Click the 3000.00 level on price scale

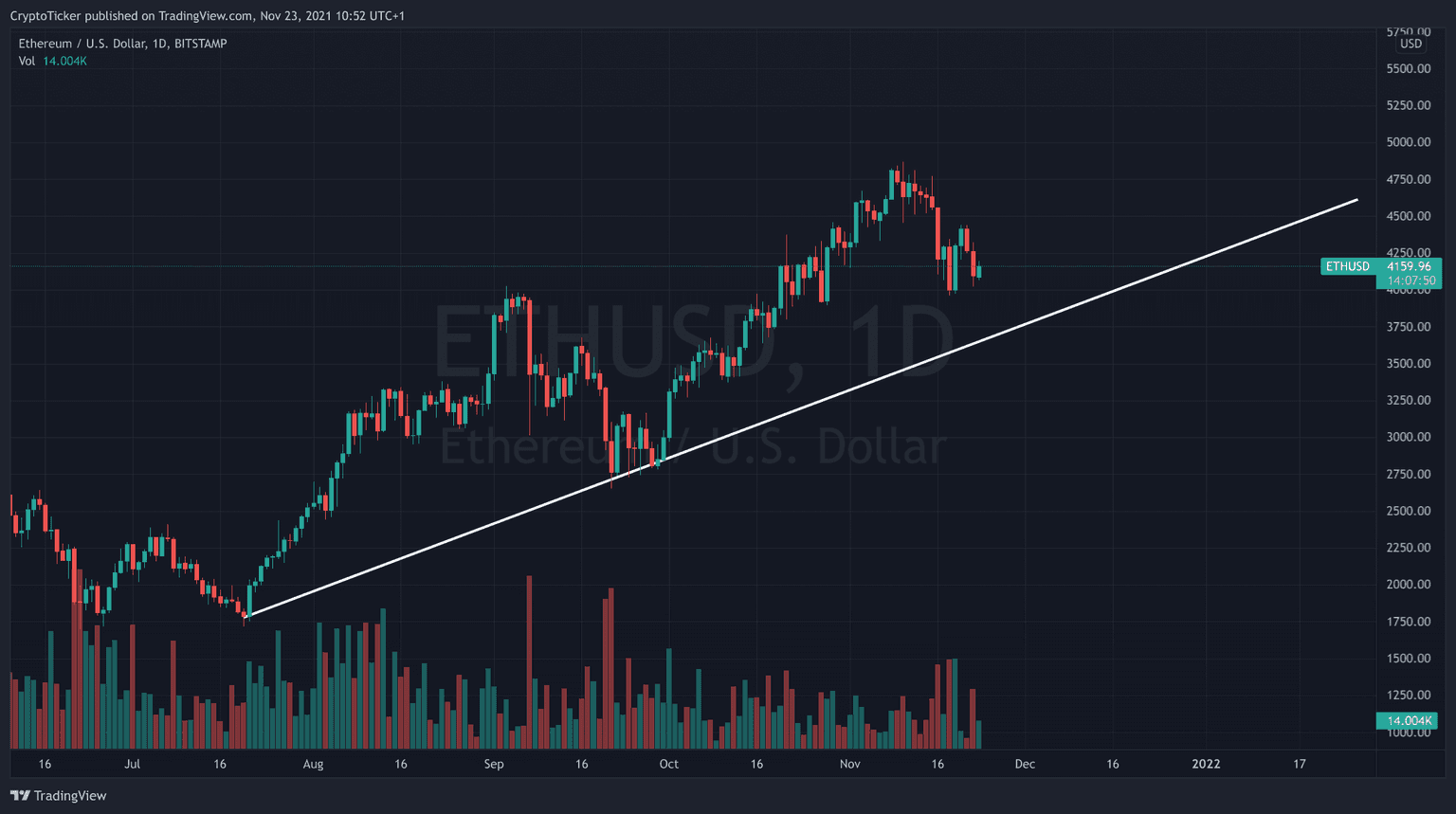(x=1408, y=437)
